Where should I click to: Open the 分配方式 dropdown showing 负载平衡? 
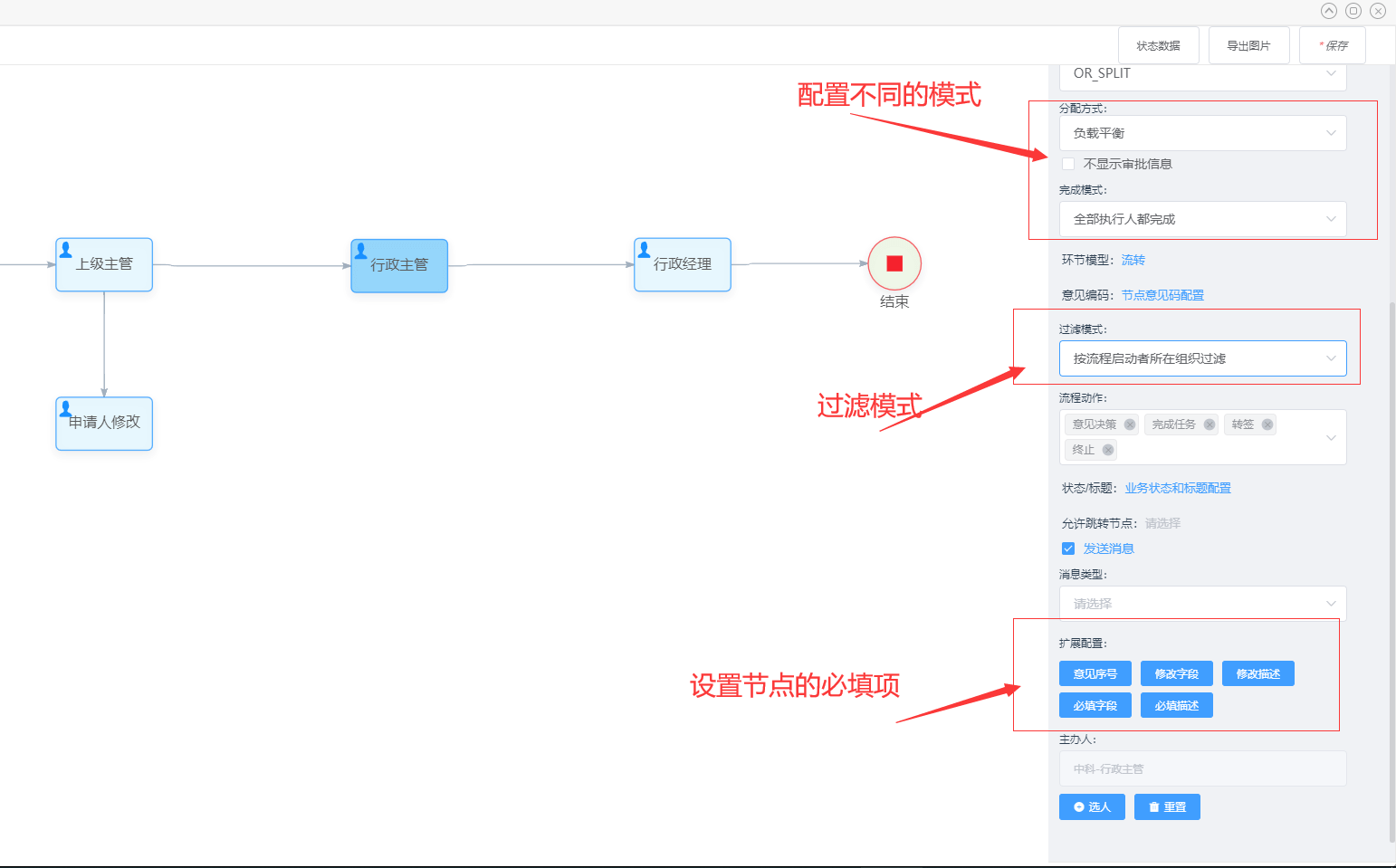point(1202,133)
